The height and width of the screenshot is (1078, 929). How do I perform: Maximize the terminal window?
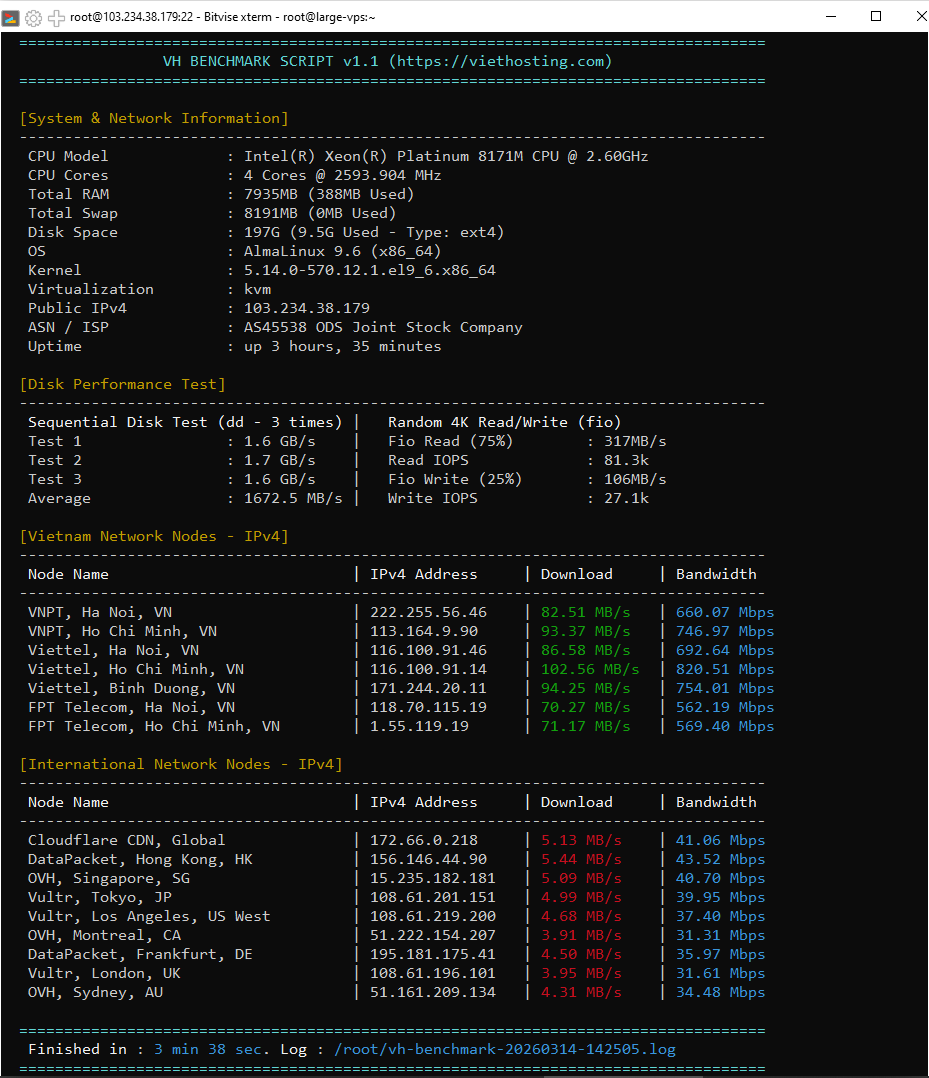[x=876, y=16]
